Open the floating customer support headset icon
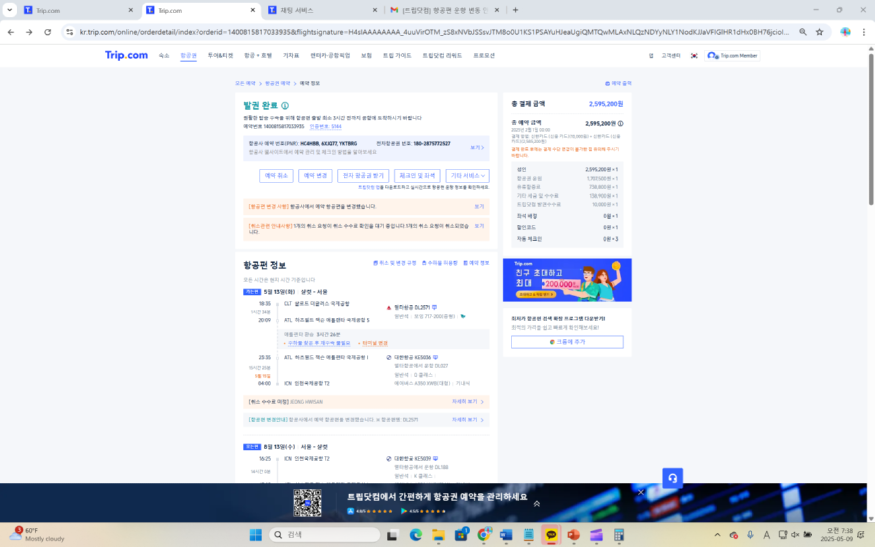The width and height of the screenshot is (875, 547). (672, 478)
